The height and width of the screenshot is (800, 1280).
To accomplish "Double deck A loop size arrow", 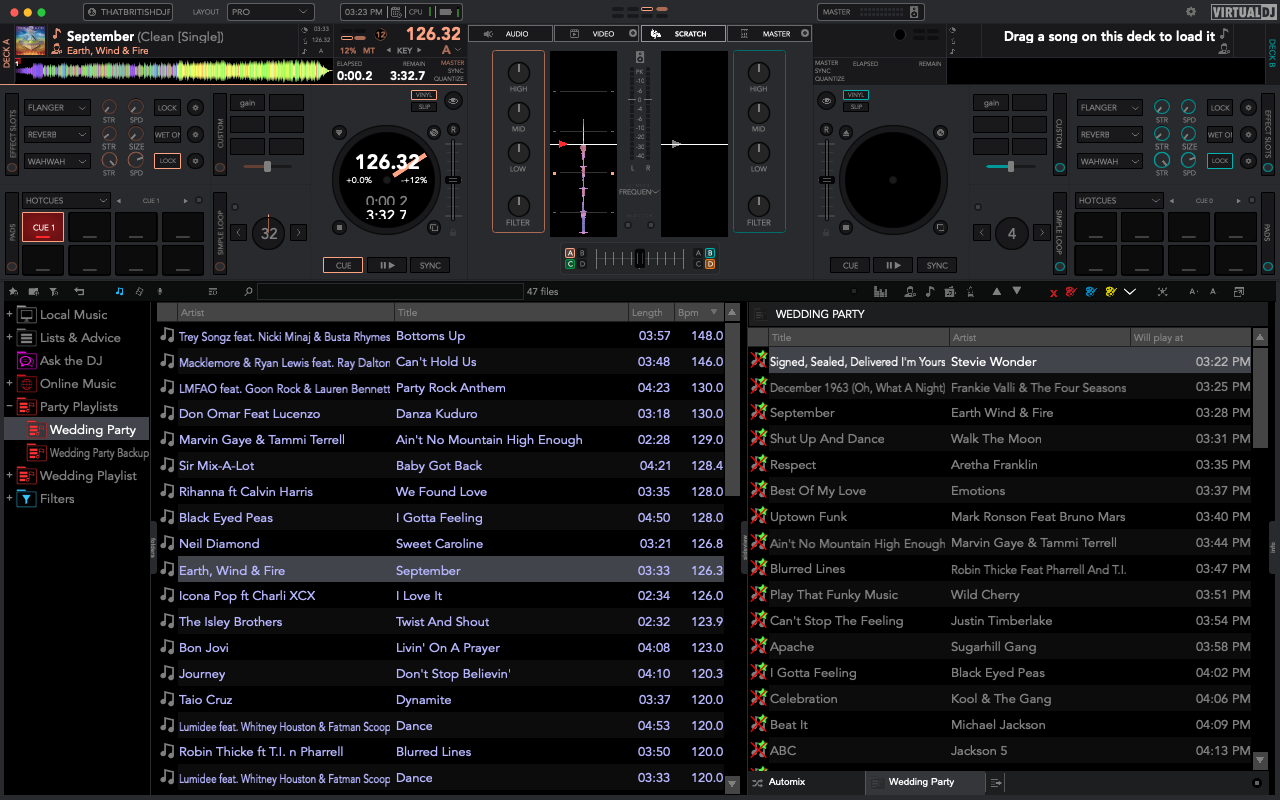I will 299,233.
